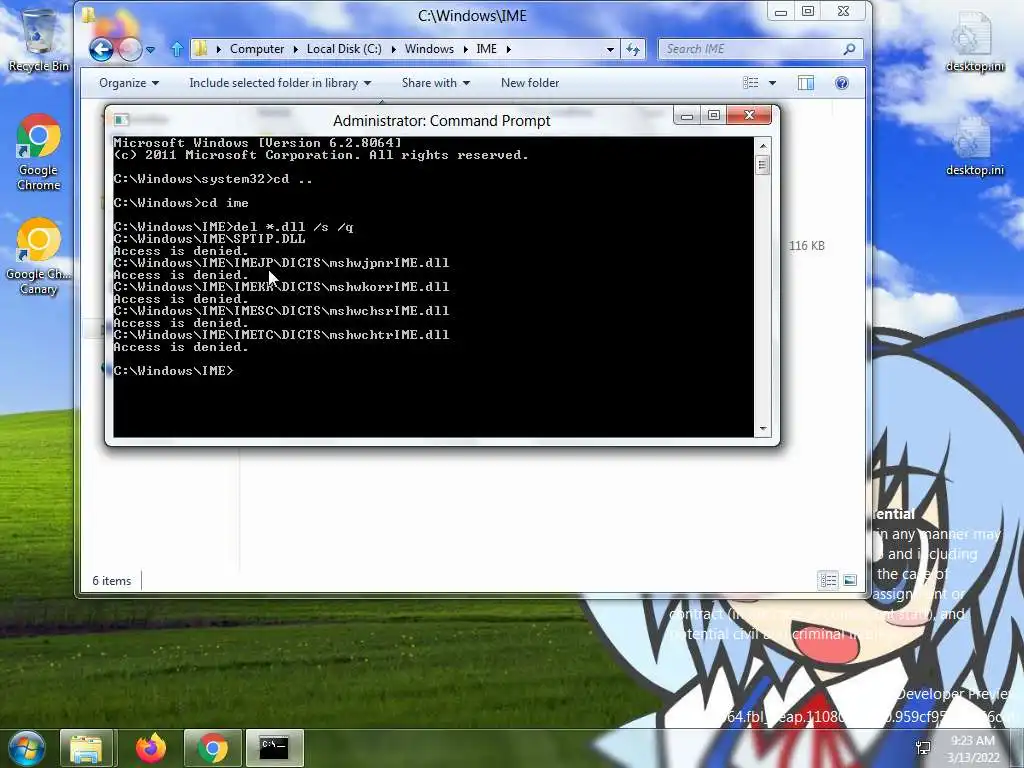Expand the arrow after the Computer breadcrumb
Image resolution: width=1024 pixels, height=768 pixels.
click(295, 49)
